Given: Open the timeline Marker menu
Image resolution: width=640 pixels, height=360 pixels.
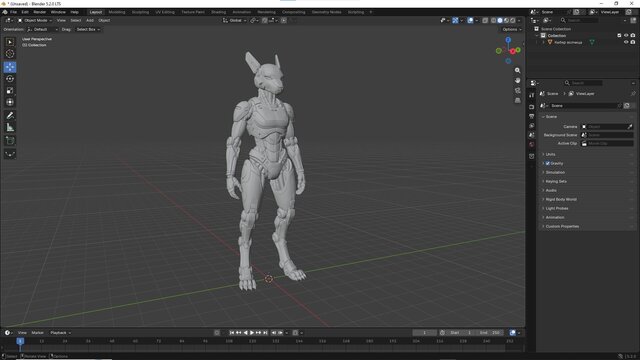Looking at the screenshot, I should coord(38,333).
